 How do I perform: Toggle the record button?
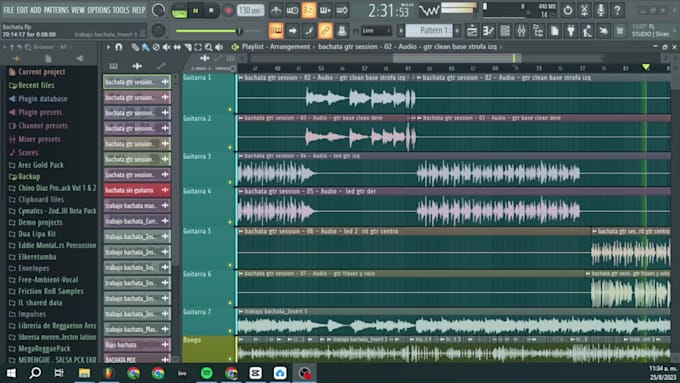coord(228,10)
